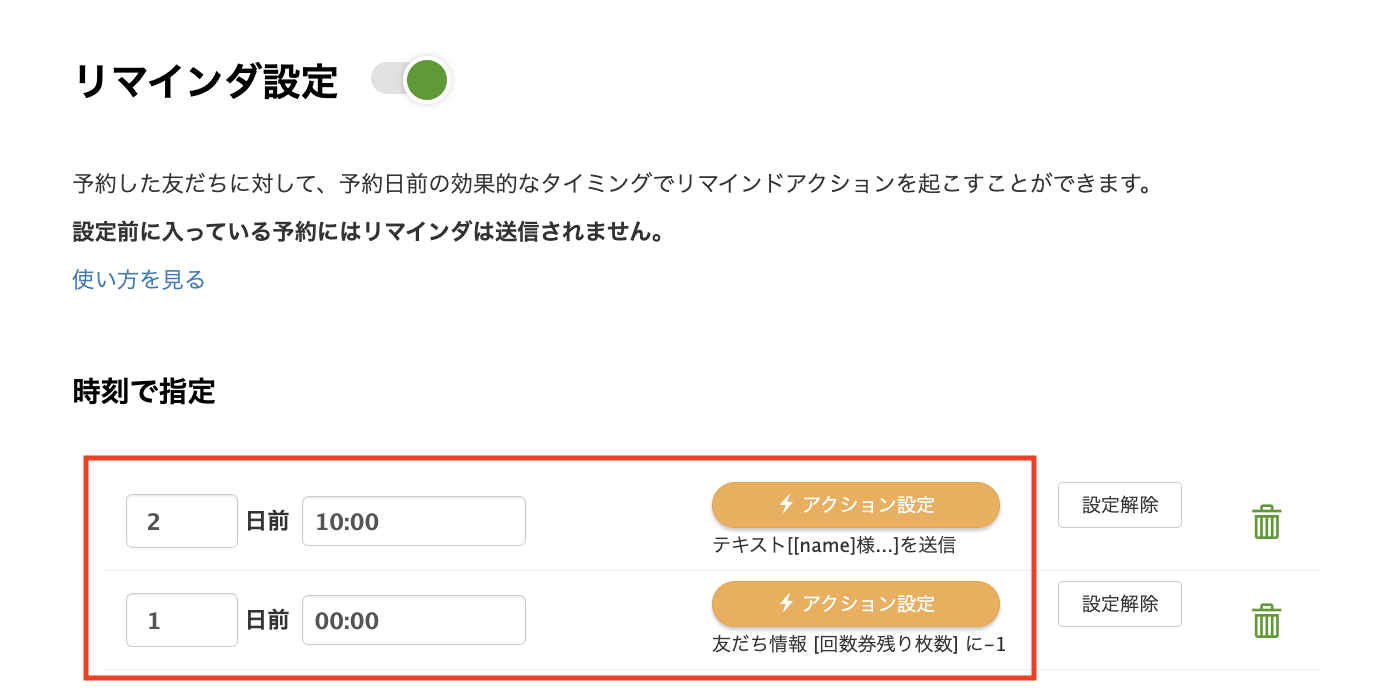Image resolution: width=1384 pixels, height=698 pixels.
Task: Disable the リマインダ設定 toggle switch
Action: click(410, 79)
